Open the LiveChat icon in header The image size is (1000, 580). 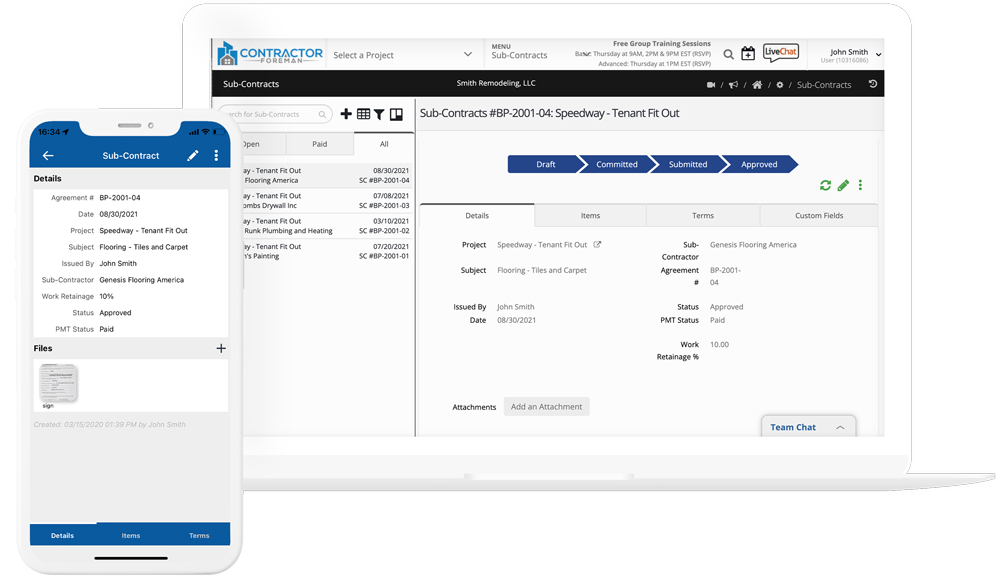click(780, 53)
